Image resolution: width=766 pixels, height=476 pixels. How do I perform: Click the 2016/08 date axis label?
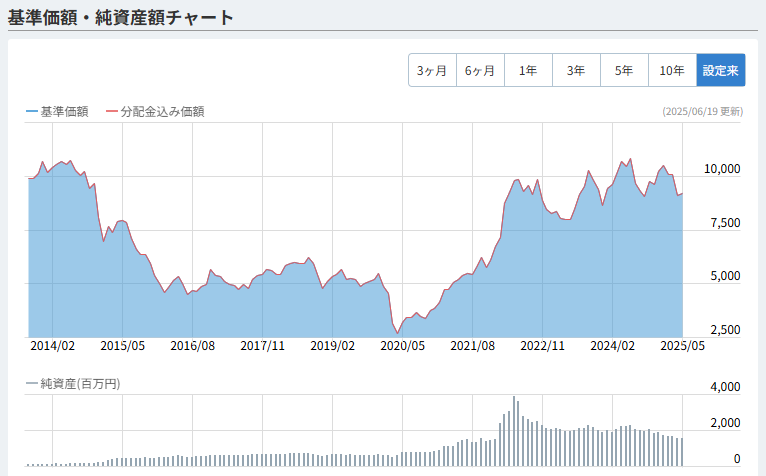click(192, 346)
